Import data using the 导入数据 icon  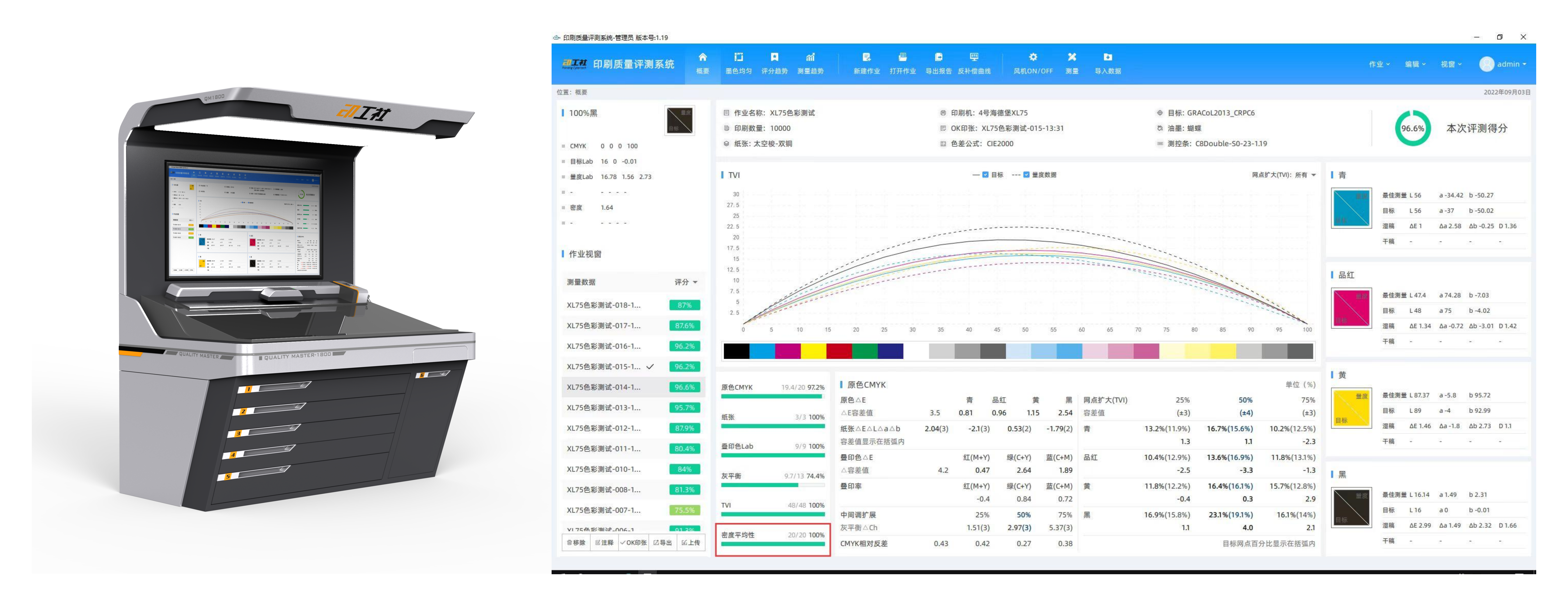click(1108, 57)
